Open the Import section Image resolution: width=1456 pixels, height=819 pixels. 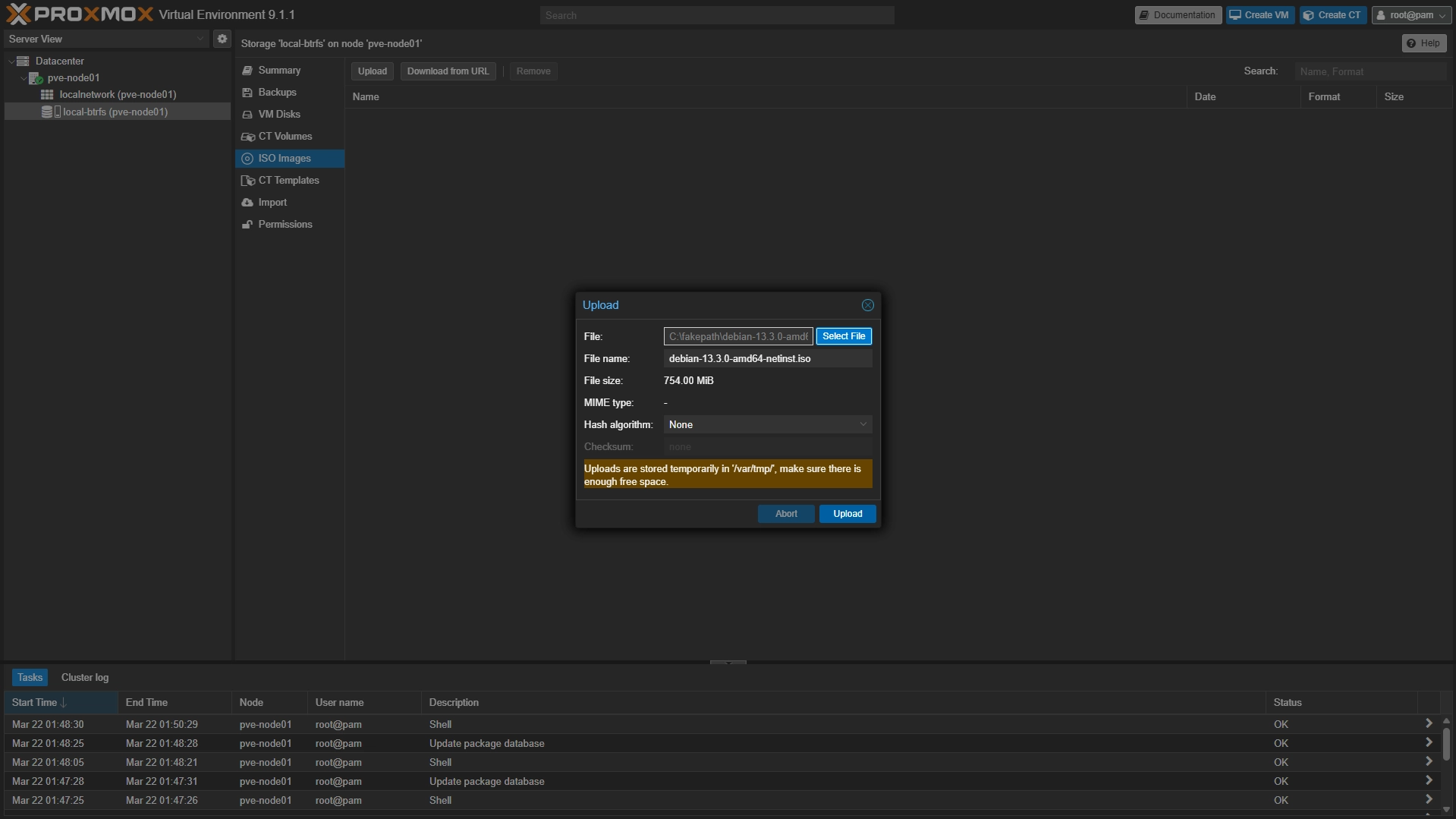pyautogui.click(x=289, y=203)
